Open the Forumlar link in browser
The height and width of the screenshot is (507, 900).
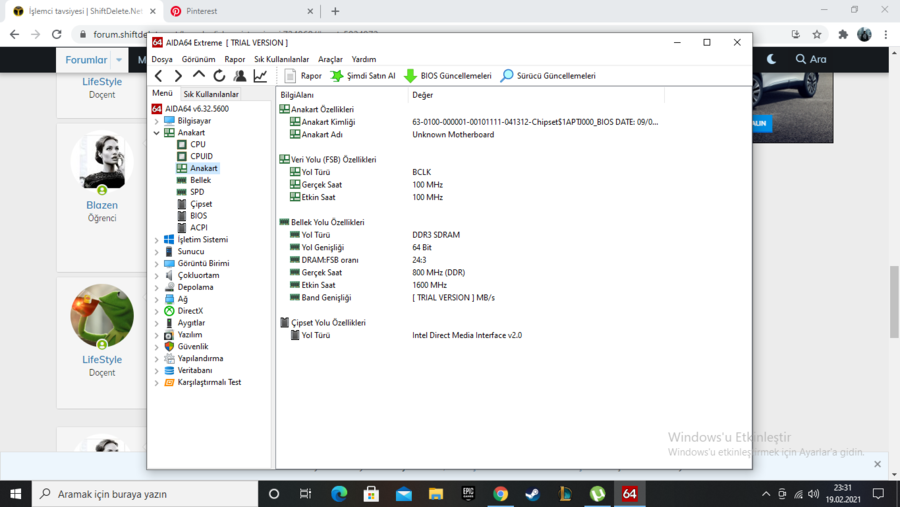[86, 60]
